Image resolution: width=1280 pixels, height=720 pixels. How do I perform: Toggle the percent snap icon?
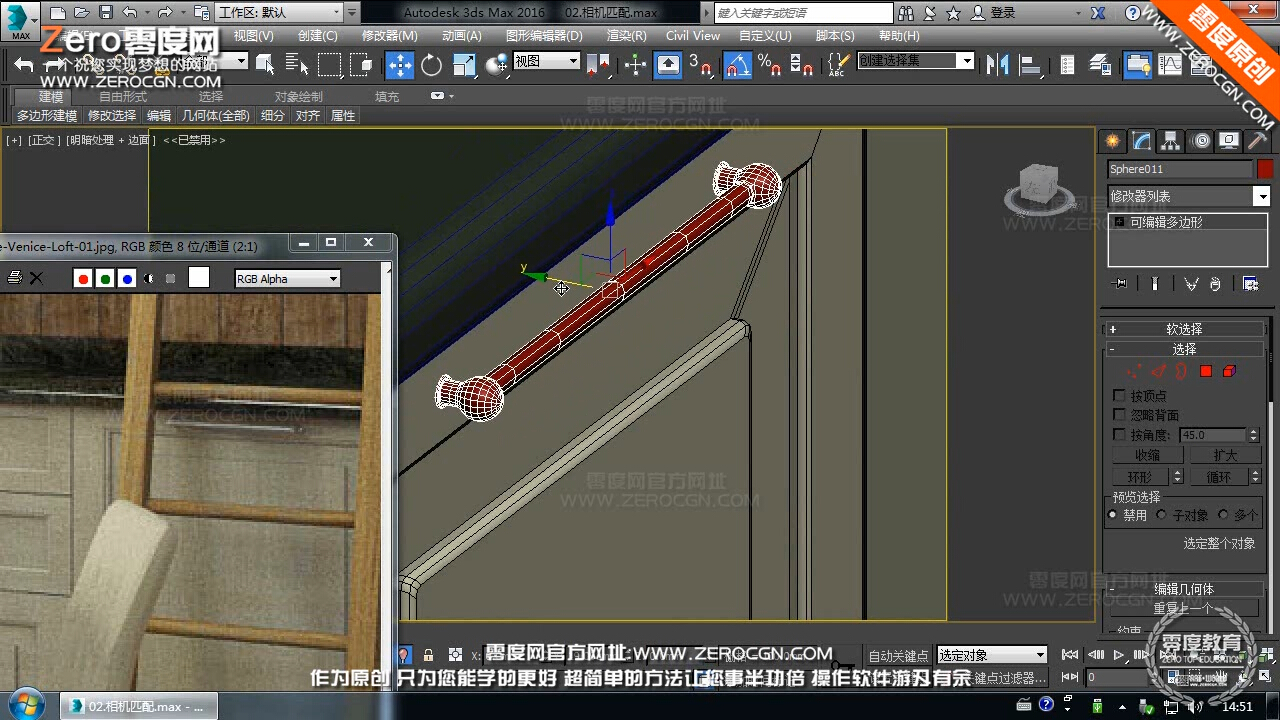click(770, 66)
